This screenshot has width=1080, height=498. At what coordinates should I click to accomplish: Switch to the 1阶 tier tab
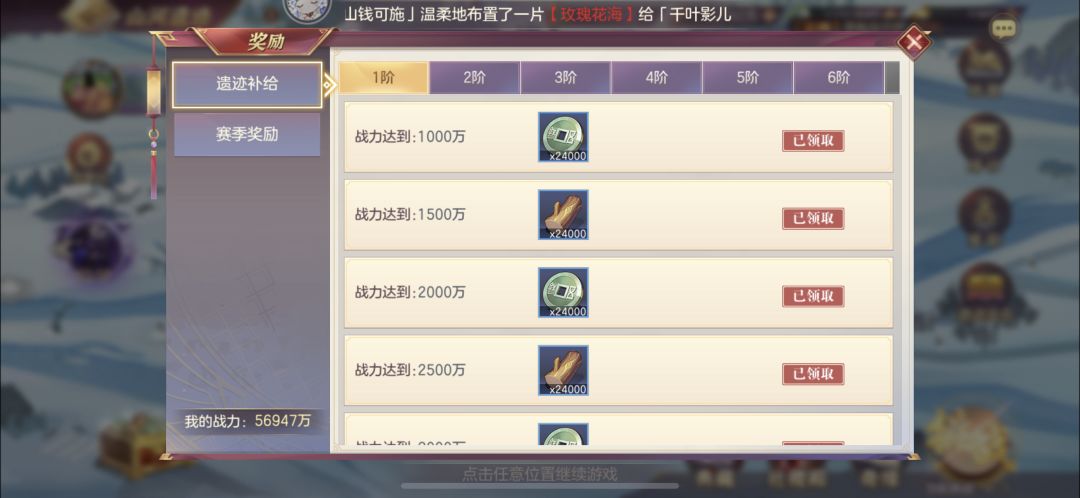click(384, 78)
